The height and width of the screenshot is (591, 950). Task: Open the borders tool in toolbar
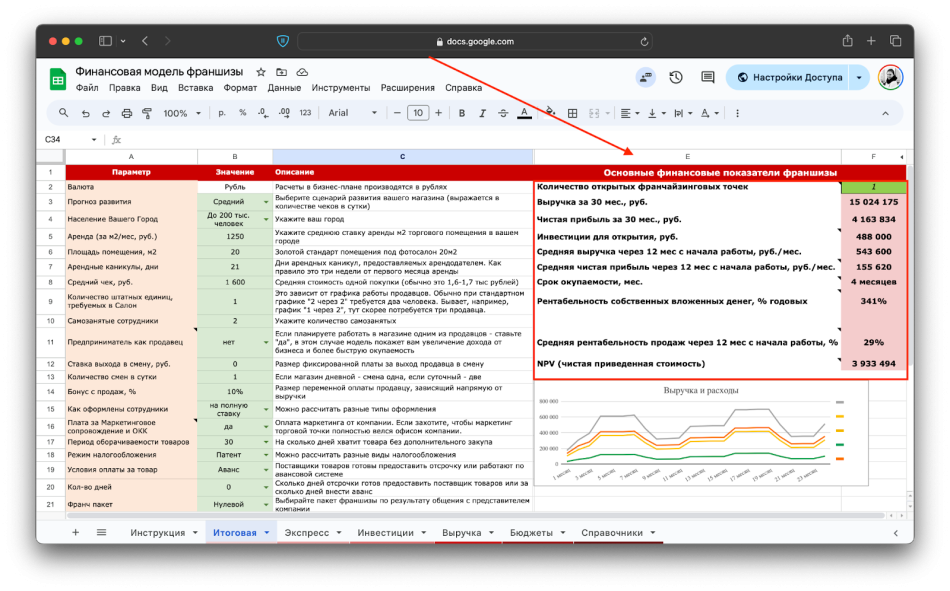point(570,113)
